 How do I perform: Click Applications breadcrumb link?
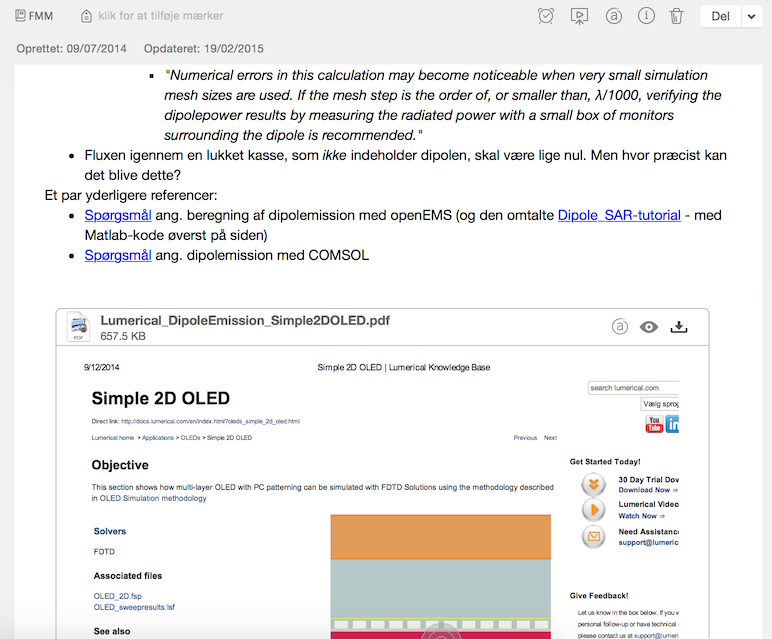click(158, 438)
